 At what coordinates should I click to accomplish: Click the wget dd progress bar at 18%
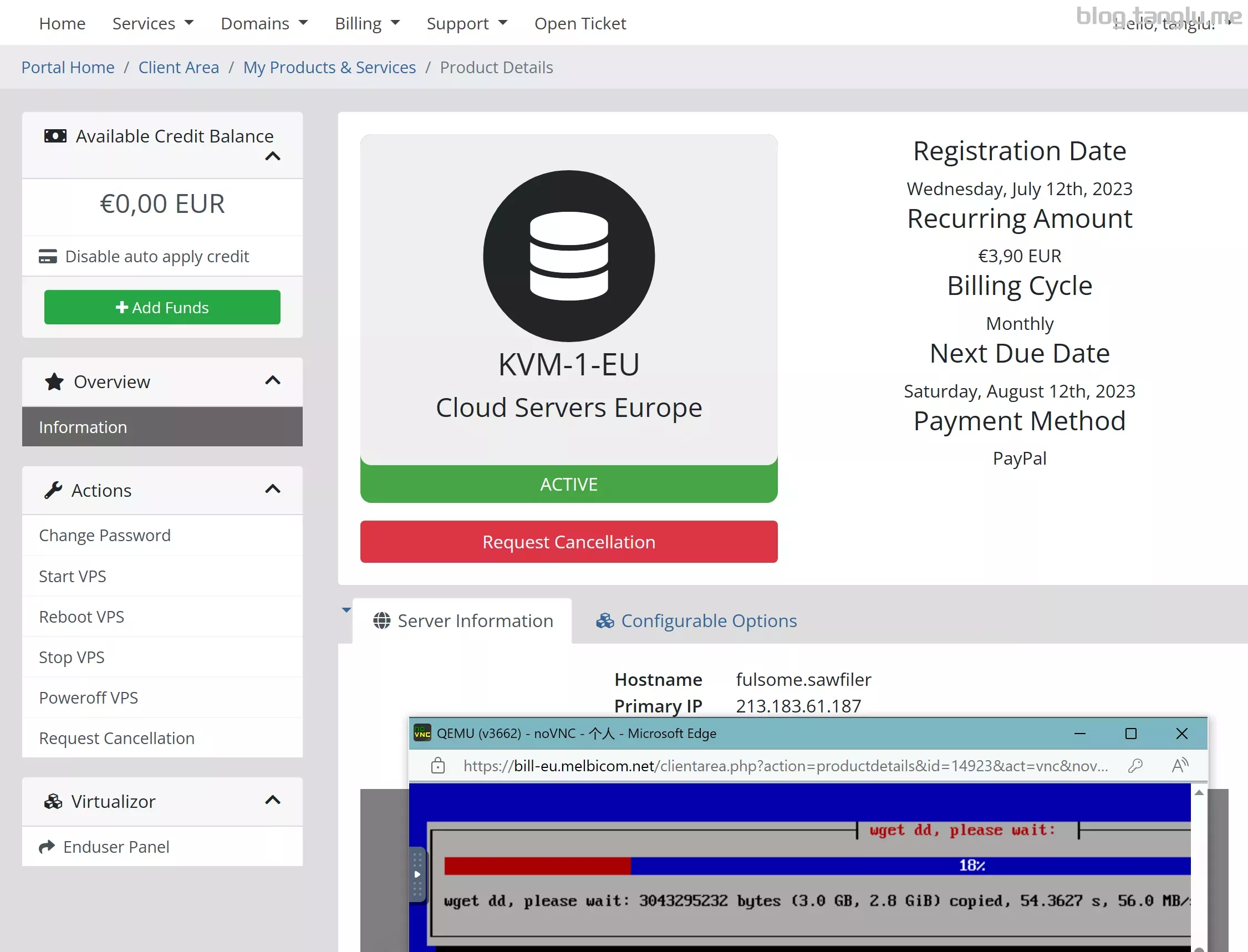(817, 866)
